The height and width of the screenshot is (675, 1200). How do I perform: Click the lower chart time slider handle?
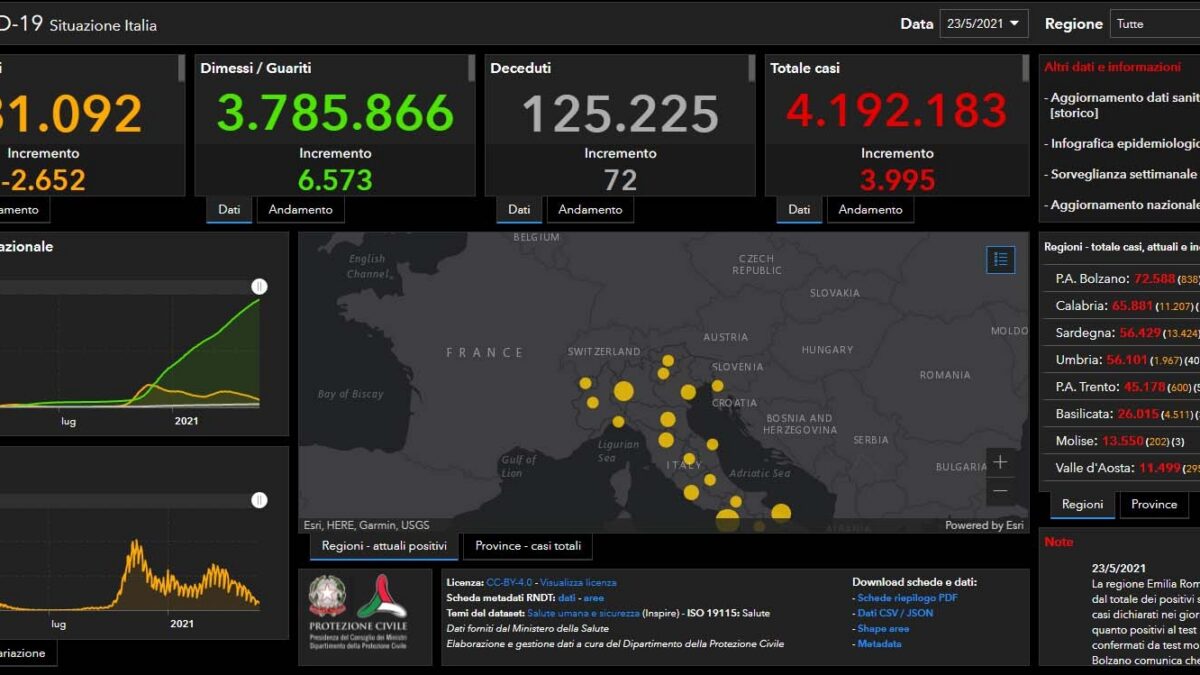pos(260,500)
